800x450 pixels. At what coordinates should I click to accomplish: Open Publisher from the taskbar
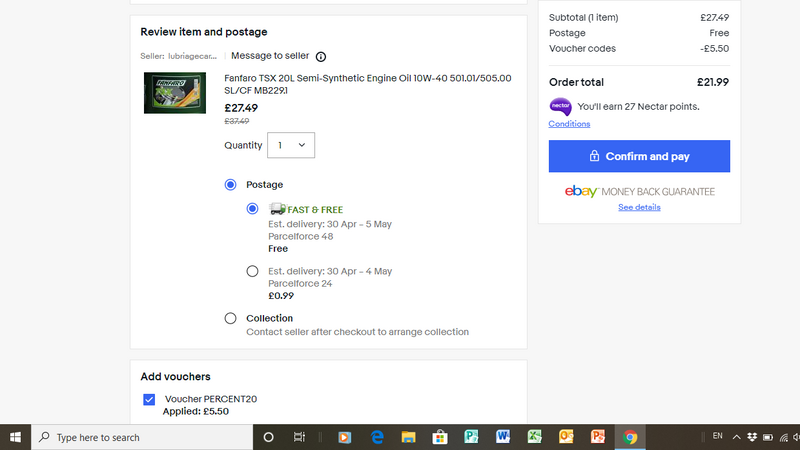click(x=471, y=437)
